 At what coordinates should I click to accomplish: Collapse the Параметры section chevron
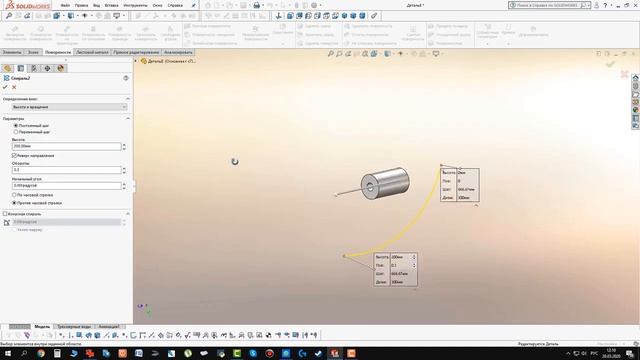[128, 118]
